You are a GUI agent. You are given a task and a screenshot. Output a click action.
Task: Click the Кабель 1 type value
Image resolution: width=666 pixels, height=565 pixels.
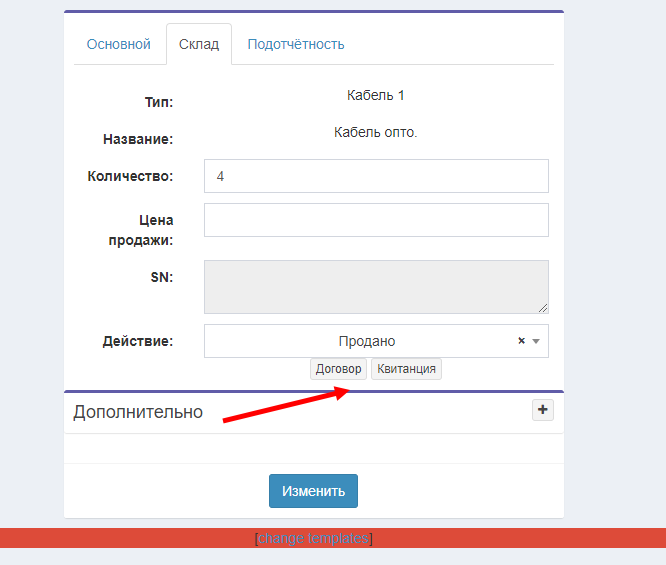(375, 96)
